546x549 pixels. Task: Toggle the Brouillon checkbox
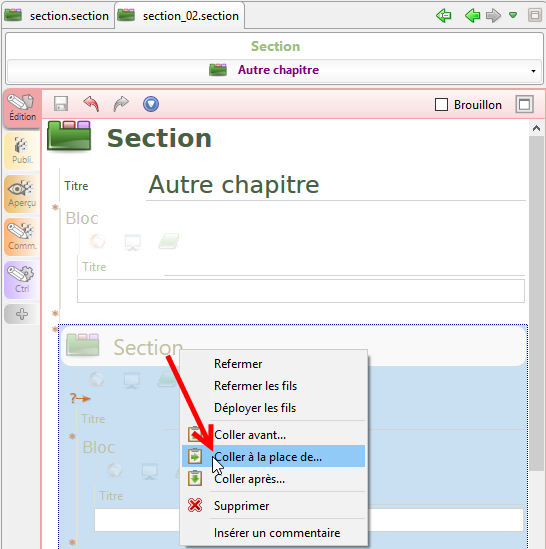pyautogui.click(x=441, y=104)
